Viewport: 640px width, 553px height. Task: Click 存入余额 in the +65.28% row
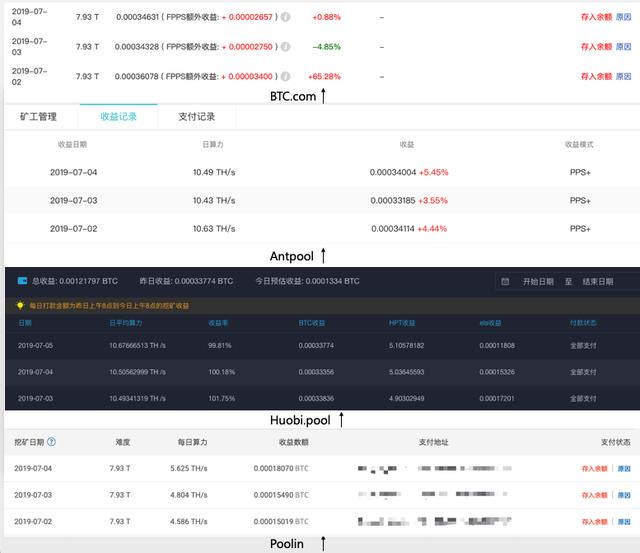click(596, 76)
